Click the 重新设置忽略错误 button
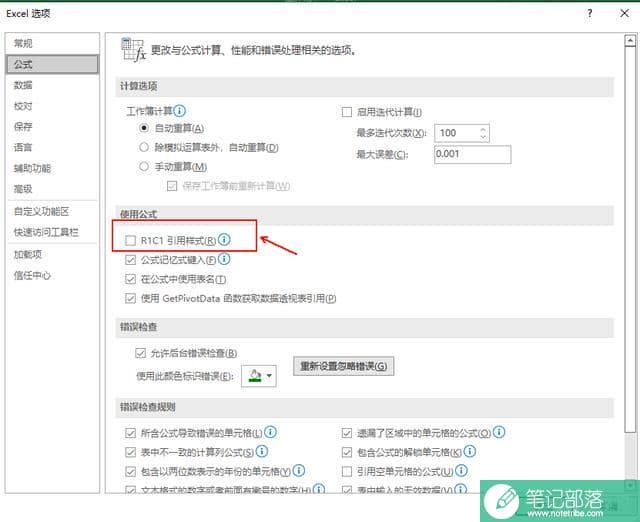The width and height of the screenshot is (640, 522). tap(343, 366)
